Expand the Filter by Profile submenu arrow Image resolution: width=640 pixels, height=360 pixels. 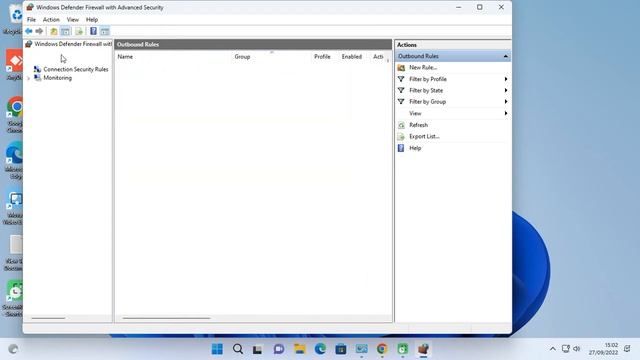(506, 79)
